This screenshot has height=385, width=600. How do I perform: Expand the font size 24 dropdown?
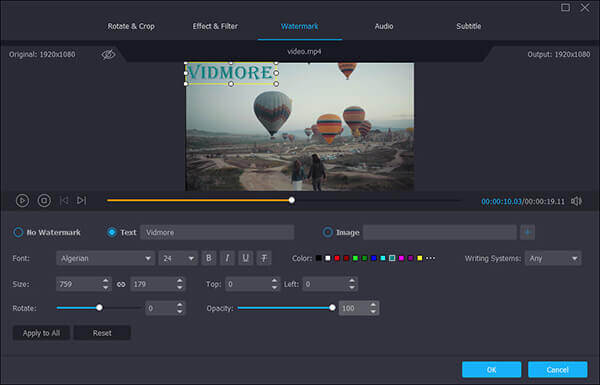178,258
